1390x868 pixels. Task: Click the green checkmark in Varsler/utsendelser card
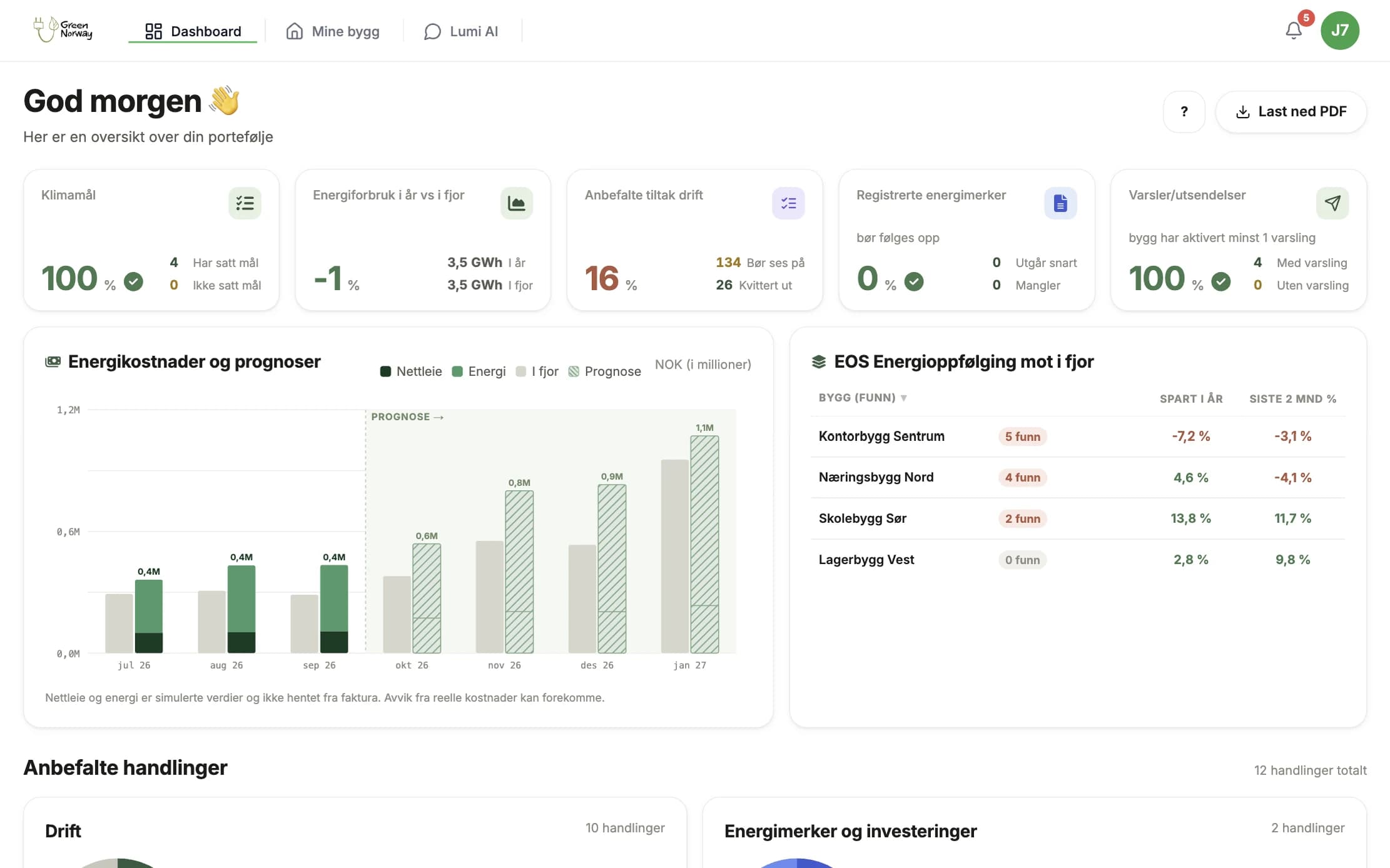pyautogui.click(x=1220, y=281)
